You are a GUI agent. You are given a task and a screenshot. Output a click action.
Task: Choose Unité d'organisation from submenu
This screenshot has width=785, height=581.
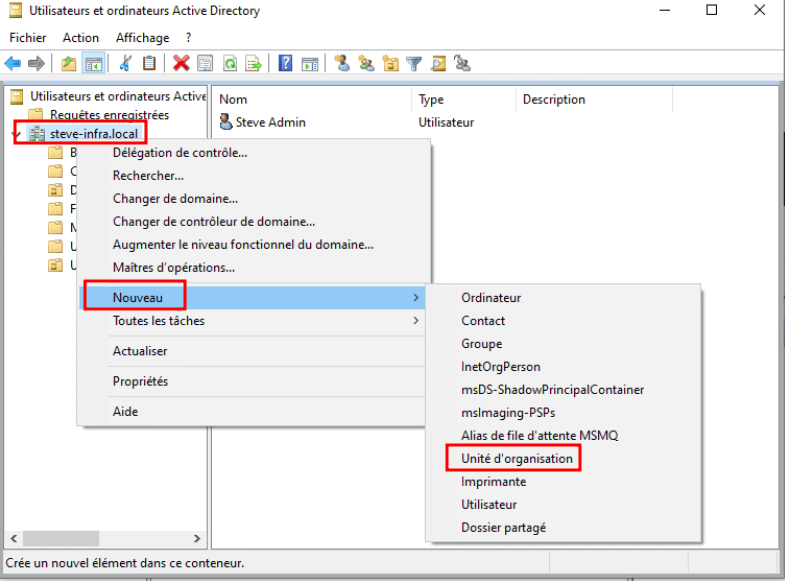coord(517,458)
